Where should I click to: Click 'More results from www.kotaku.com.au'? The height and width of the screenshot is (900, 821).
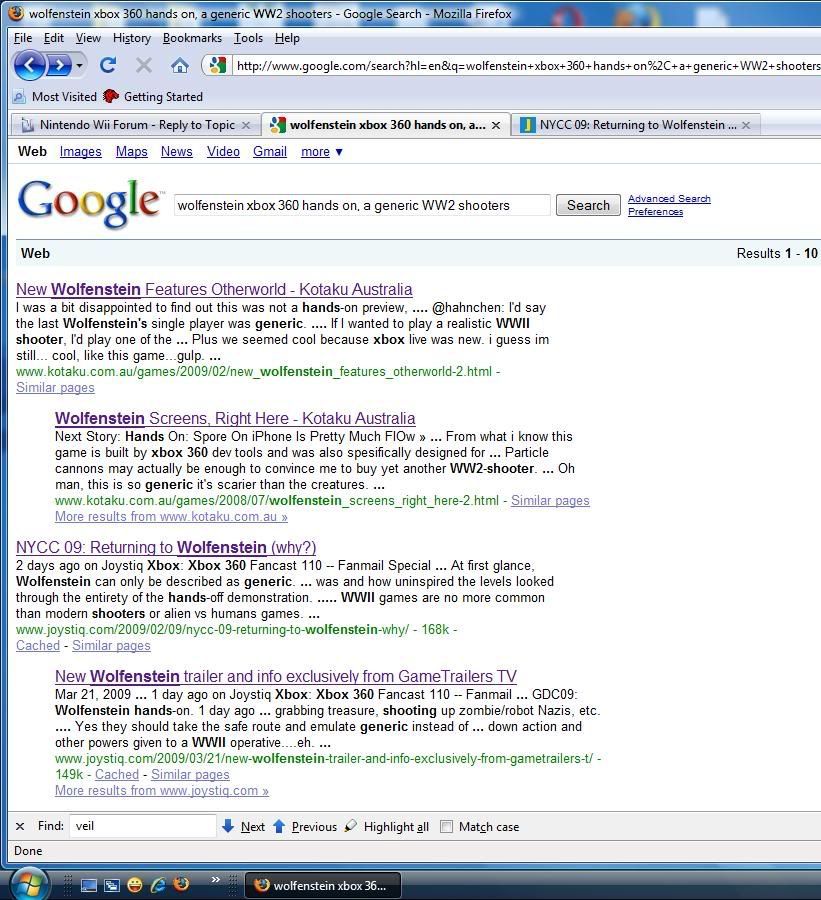pyautogui.click(x=171, y=517)
